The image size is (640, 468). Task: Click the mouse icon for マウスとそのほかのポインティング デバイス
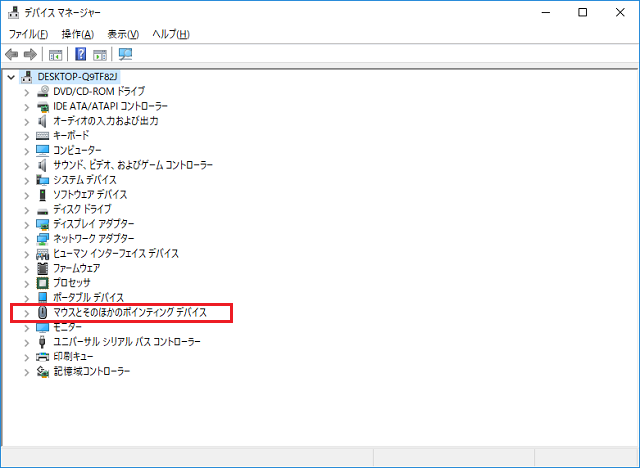click(x=42, y=313)
